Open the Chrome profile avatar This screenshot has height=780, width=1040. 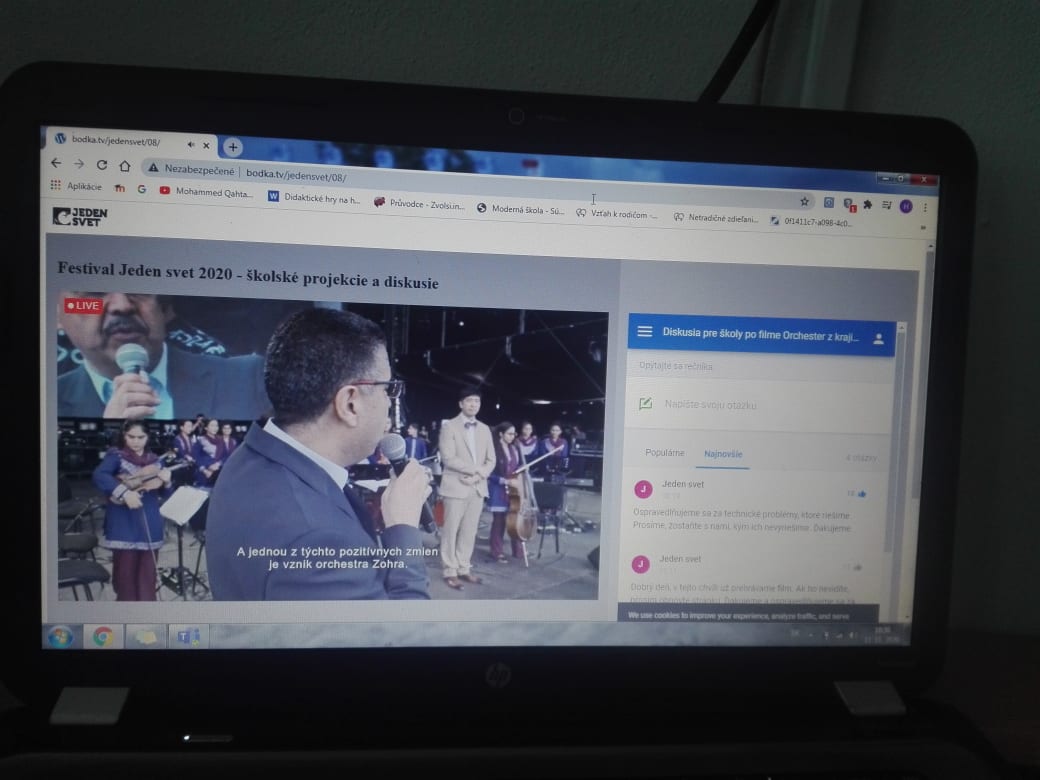(906, 206)
